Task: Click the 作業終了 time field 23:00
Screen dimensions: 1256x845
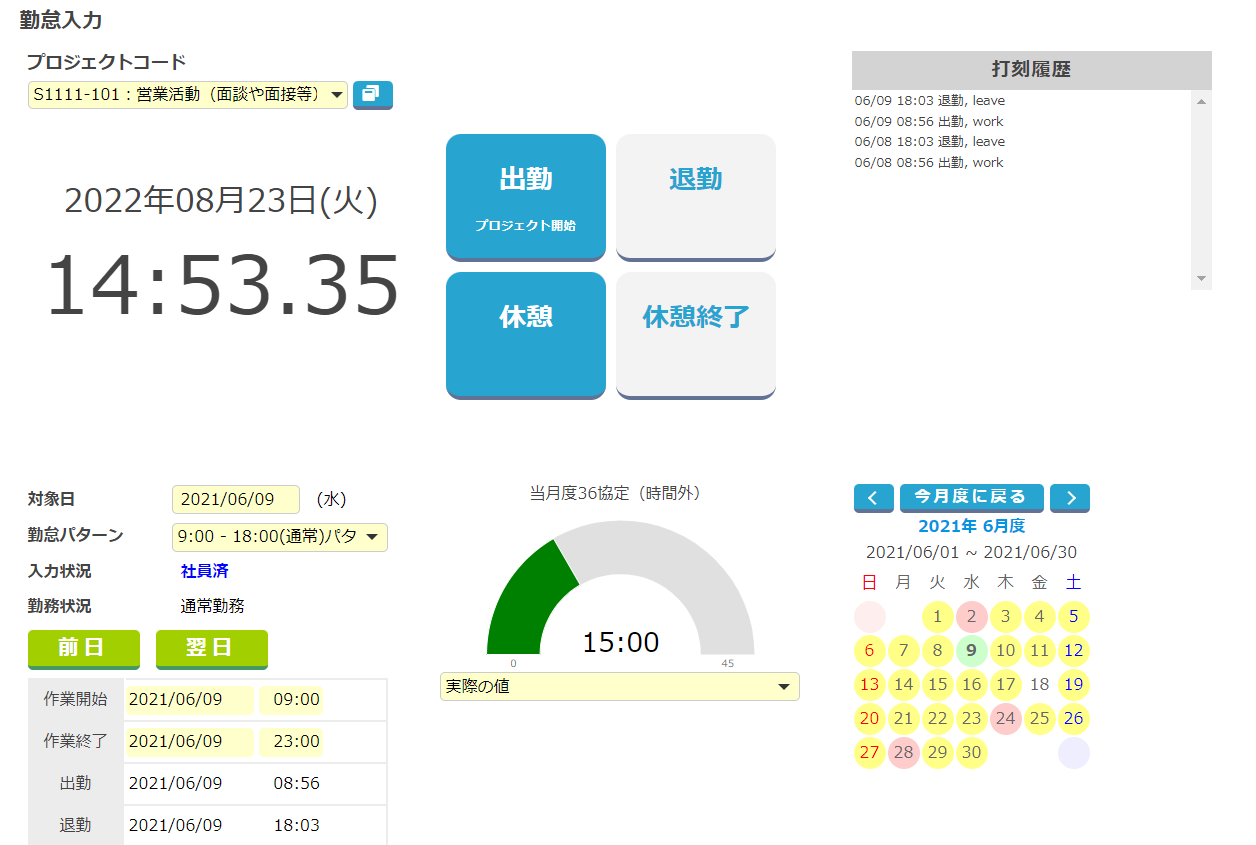Action: point(291,742)
